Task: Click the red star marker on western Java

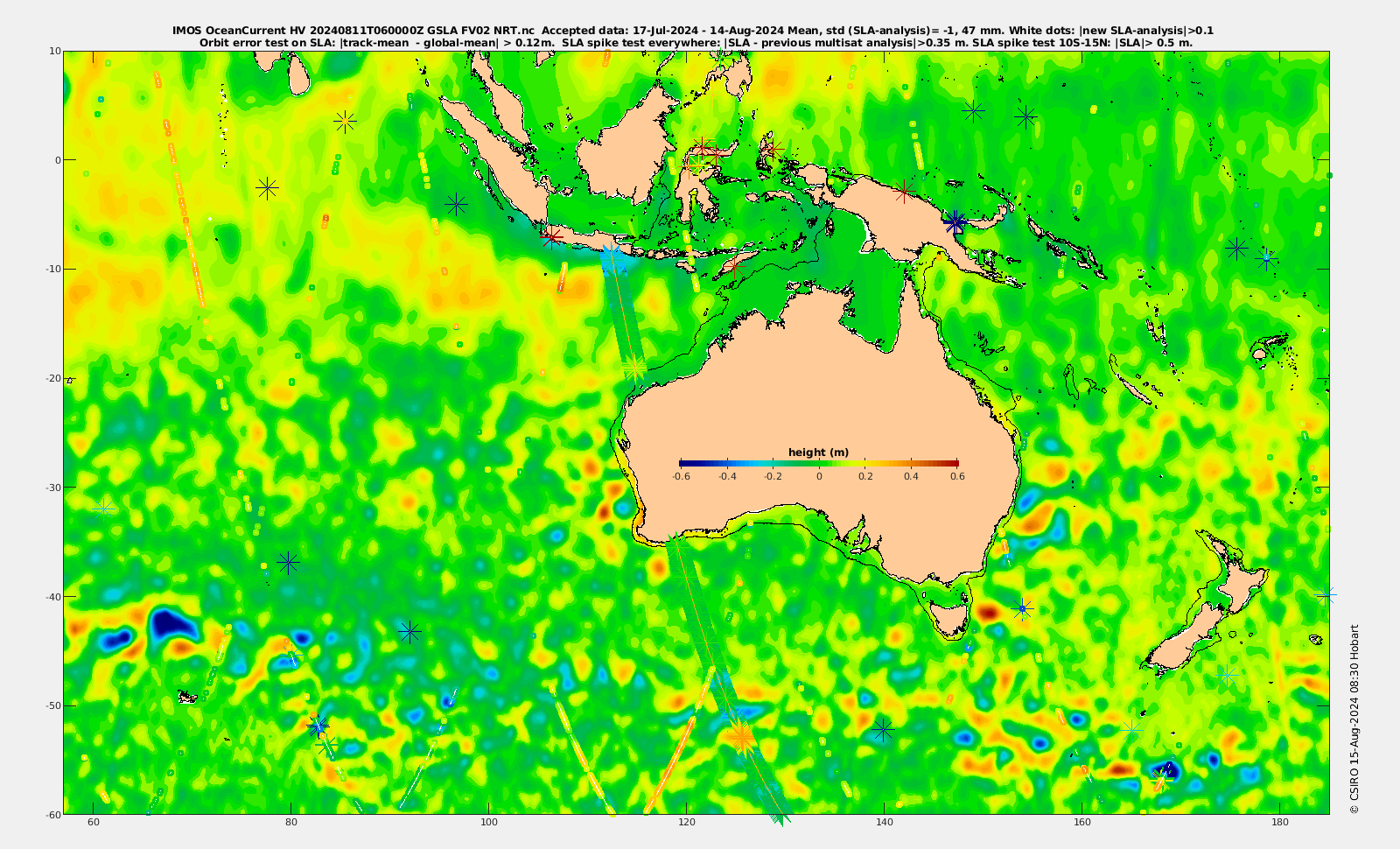Action: (551, 236)
